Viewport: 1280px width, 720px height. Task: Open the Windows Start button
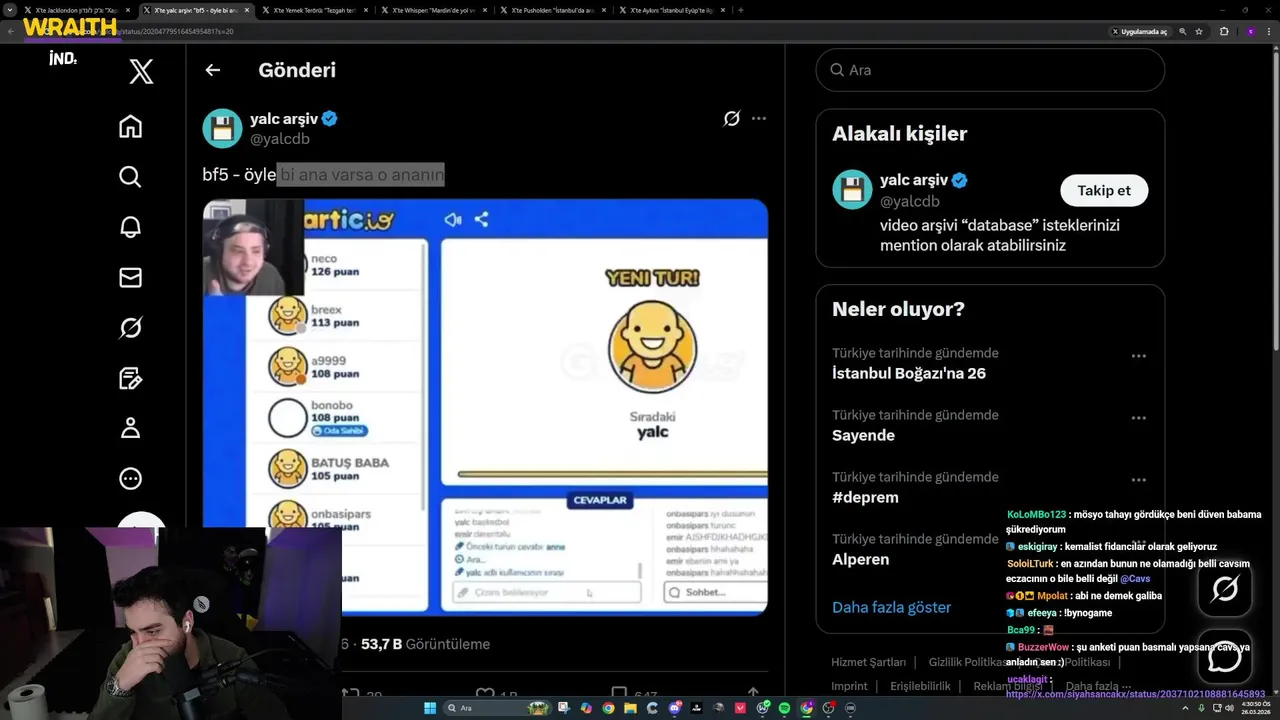click(x=430, y=708)
